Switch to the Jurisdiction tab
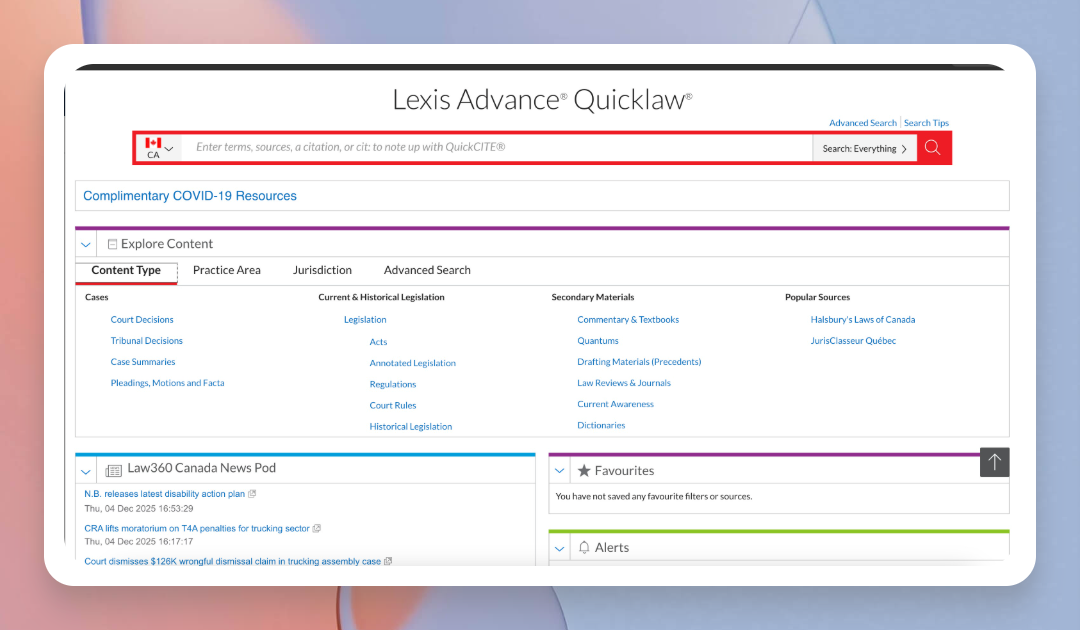This screenshot has width=1080, height=630. [322, 270]
